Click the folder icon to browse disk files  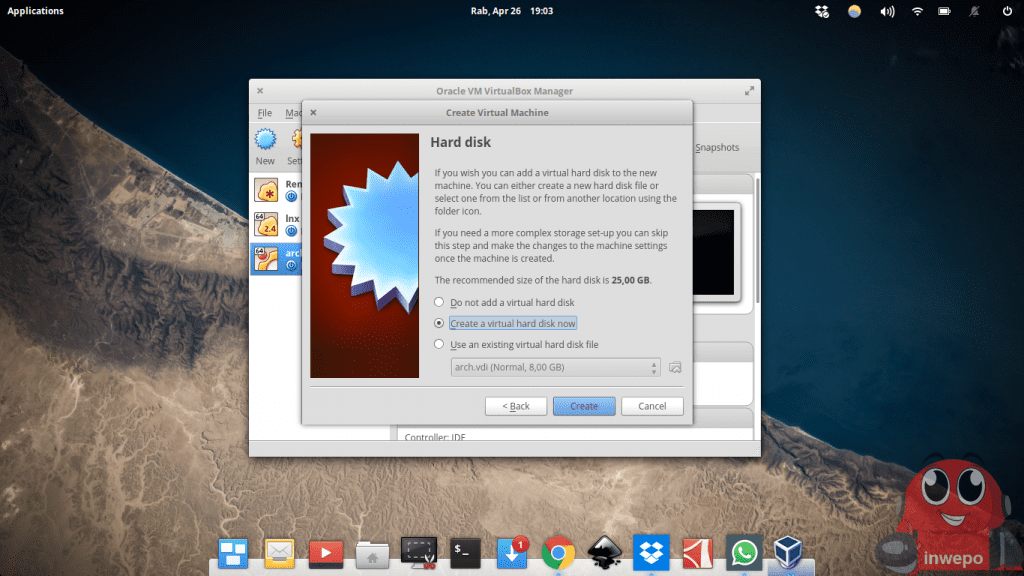click(675, 367)
